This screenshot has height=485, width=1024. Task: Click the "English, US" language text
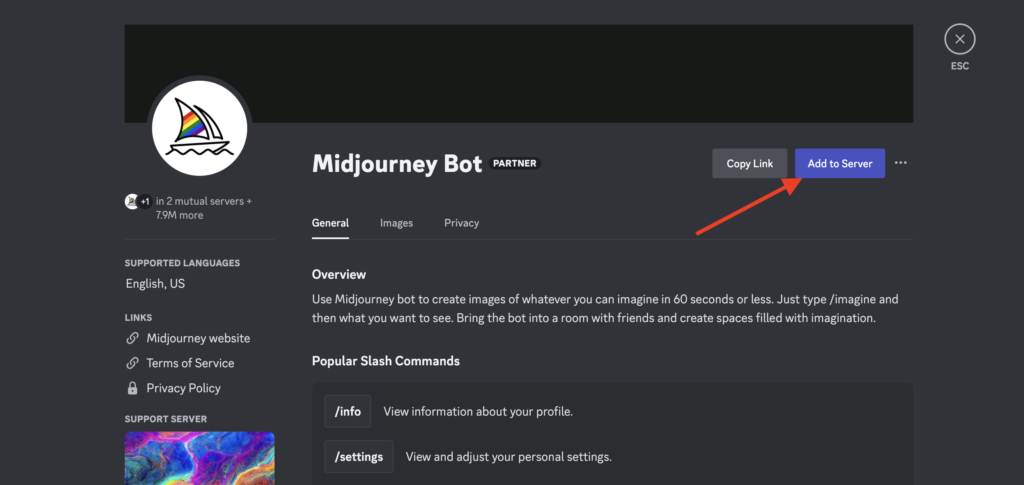tap(155, 284)
